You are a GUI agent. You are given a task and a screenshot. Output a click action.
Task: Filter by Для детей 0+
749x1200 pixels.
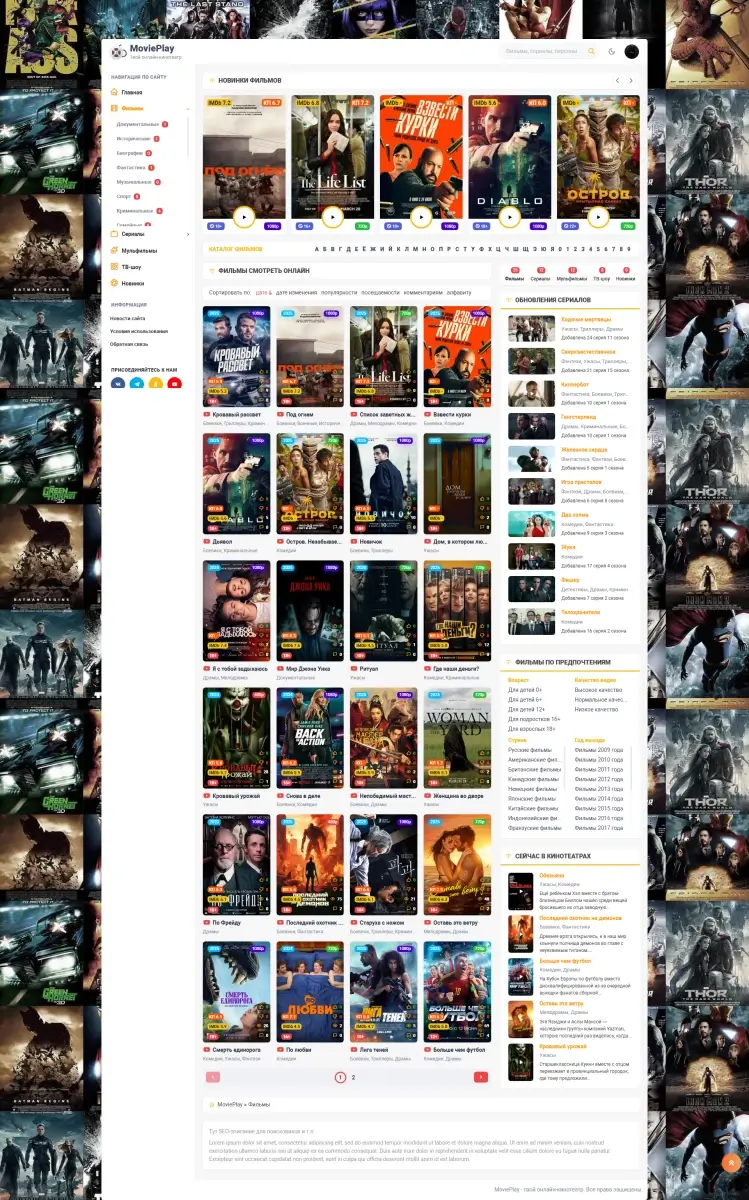(525, 690)
